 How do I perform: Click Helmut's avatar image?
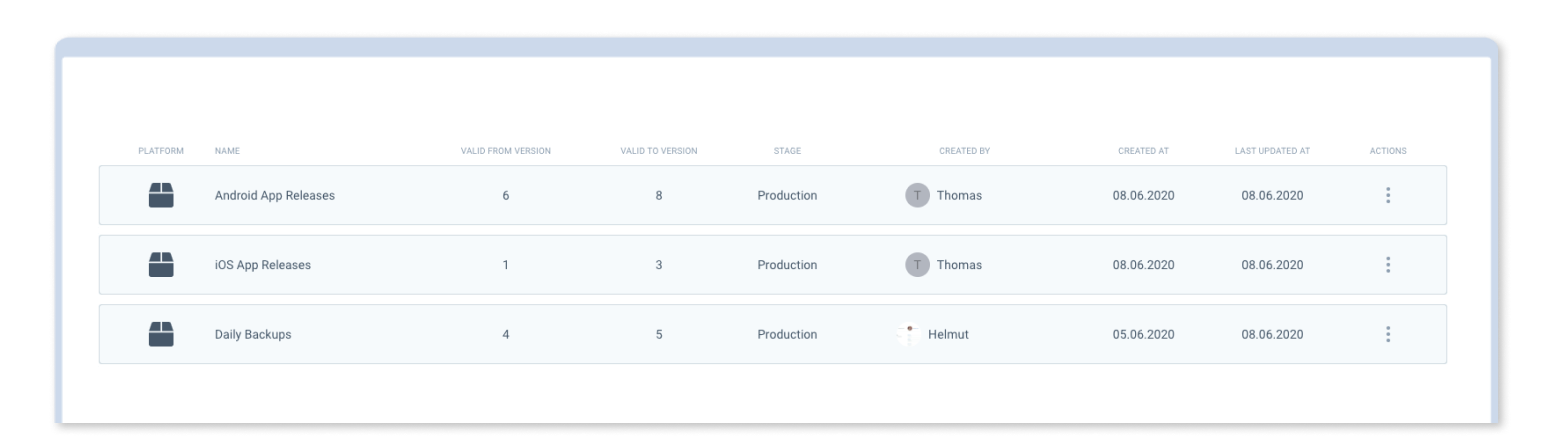(x=909, y=335)
